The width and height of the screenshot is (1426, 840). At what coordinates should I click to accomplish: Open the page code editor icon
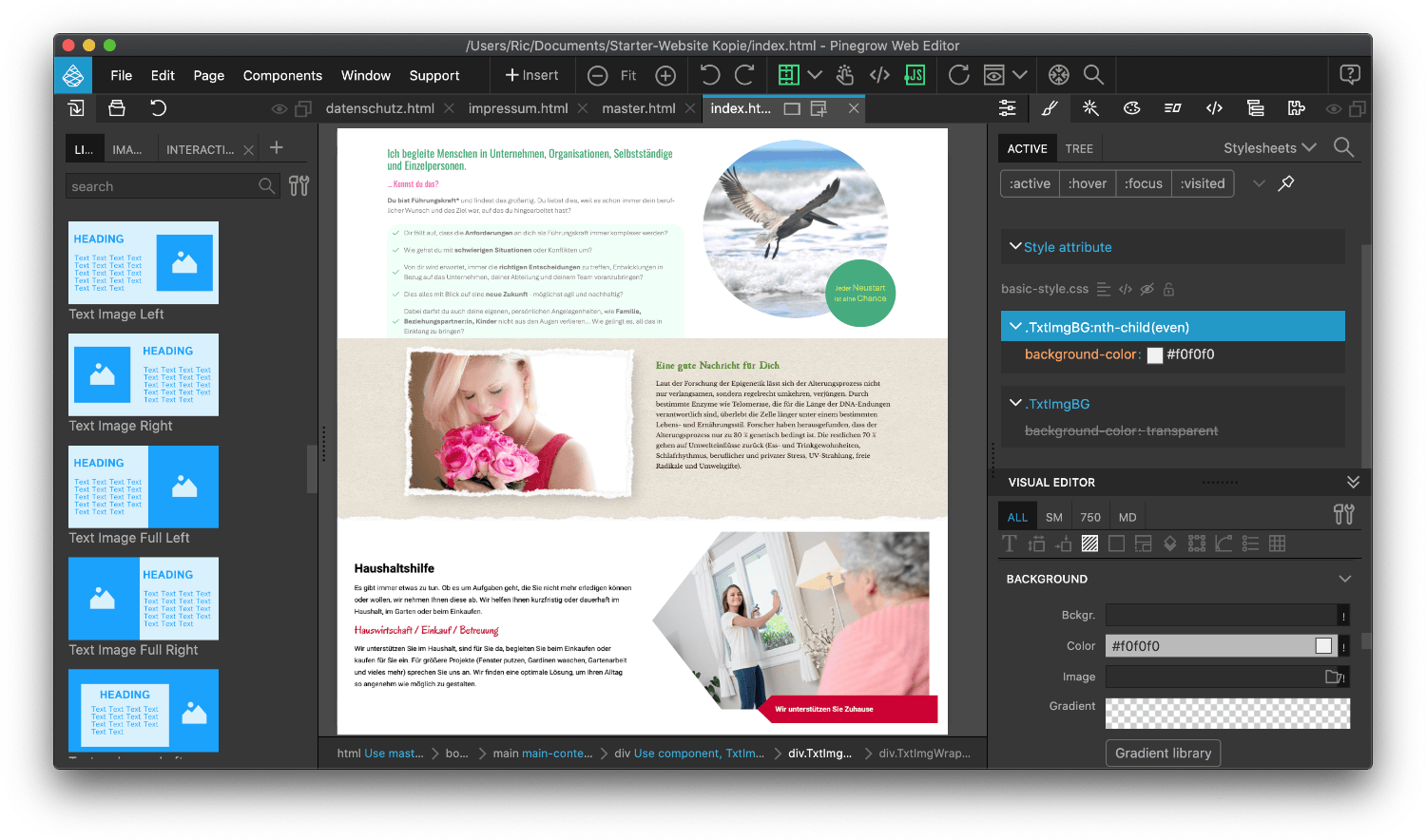pyautogui.click(x=879, y=75)
